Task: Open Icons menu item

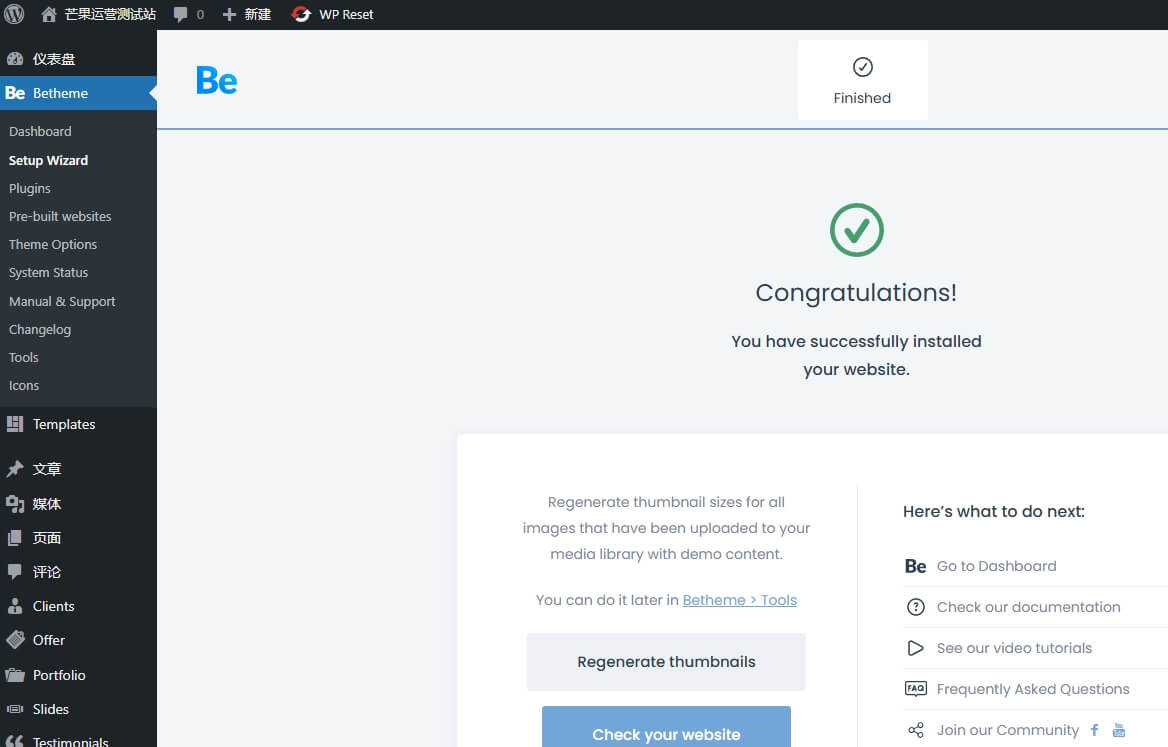Action: coord(24,385)
